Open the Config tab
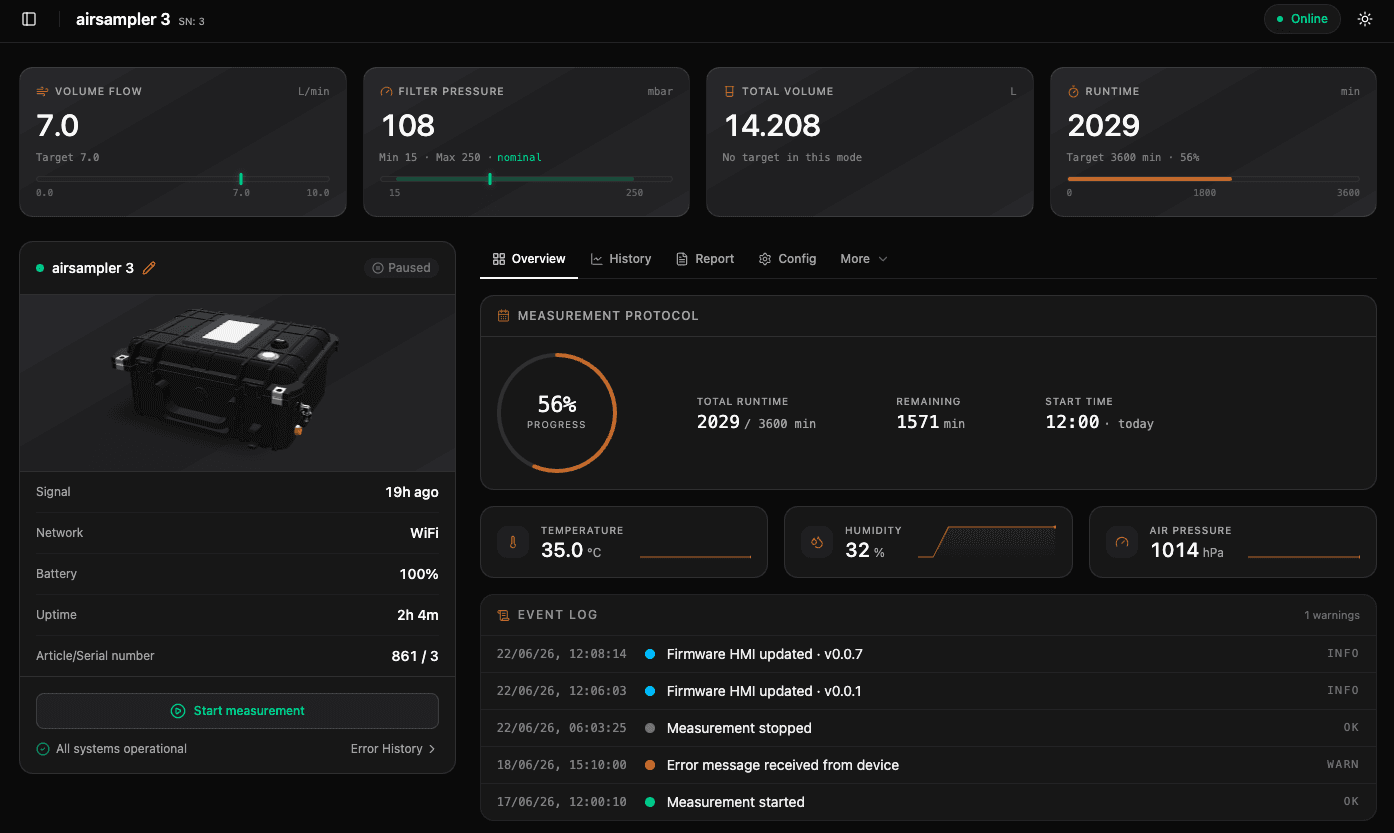Image resolution: width=1394 pixels, height=833 pixels. coord(788,259)
